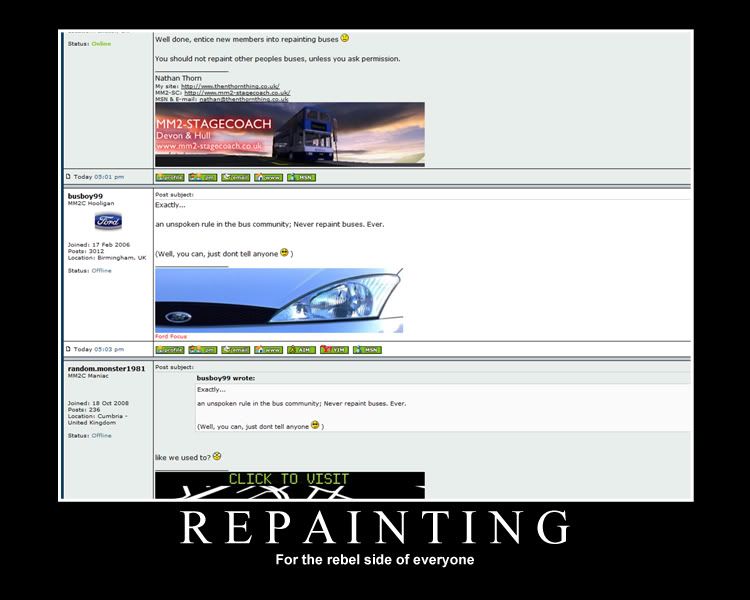This screenshot has width=750, height=600.
Task: Send busboy99 a private message (pm)
Action: [203, 349]
